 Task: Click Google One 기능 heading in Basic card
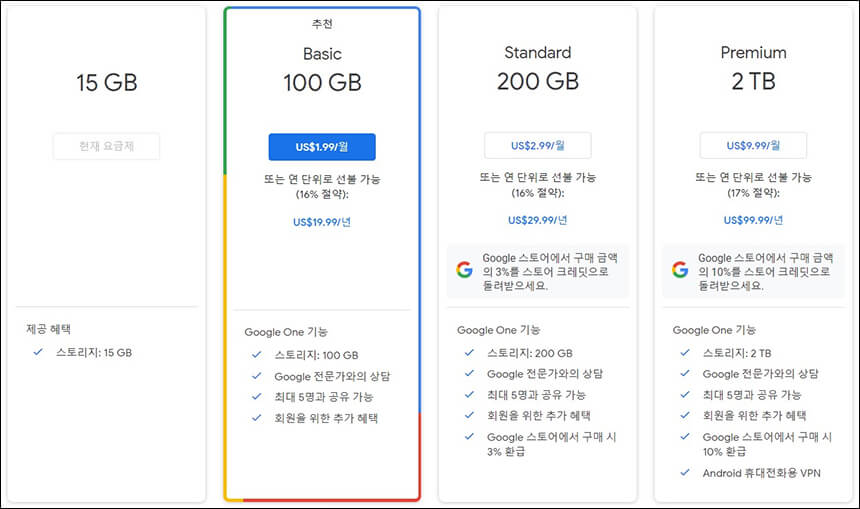(x=286, y=332)
